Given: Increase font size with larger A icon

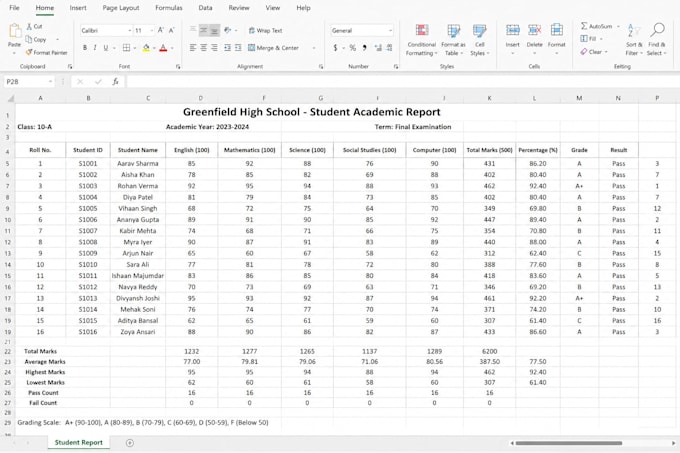Looking at the screenshot, I should [x=161, y=30].
